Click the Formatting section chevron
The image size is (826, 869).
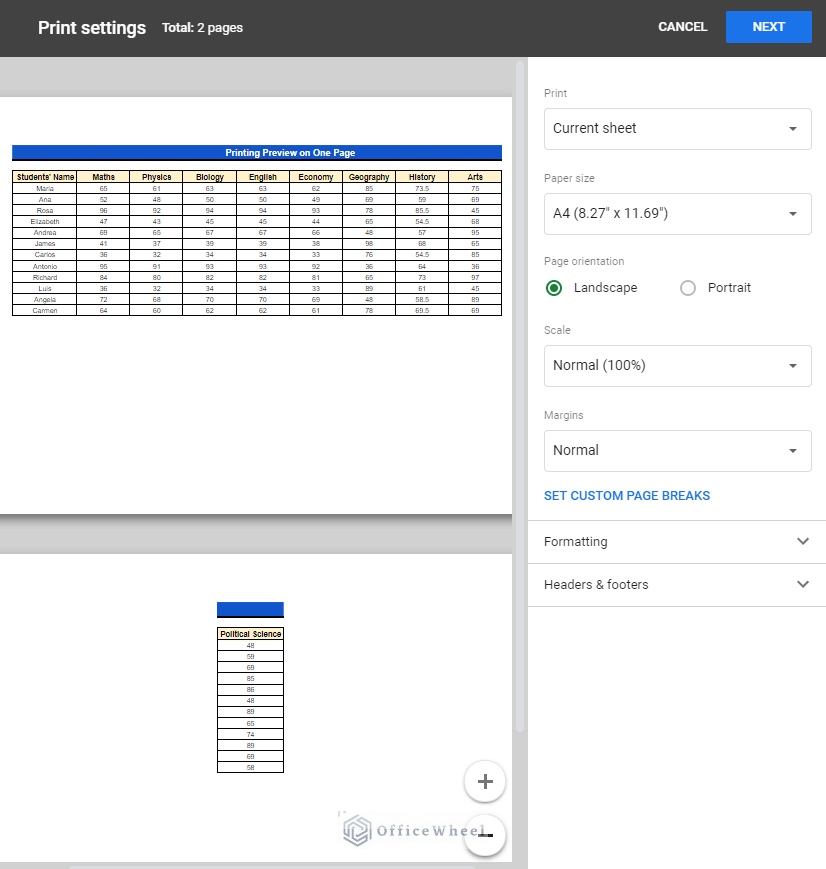pos(803,541)
